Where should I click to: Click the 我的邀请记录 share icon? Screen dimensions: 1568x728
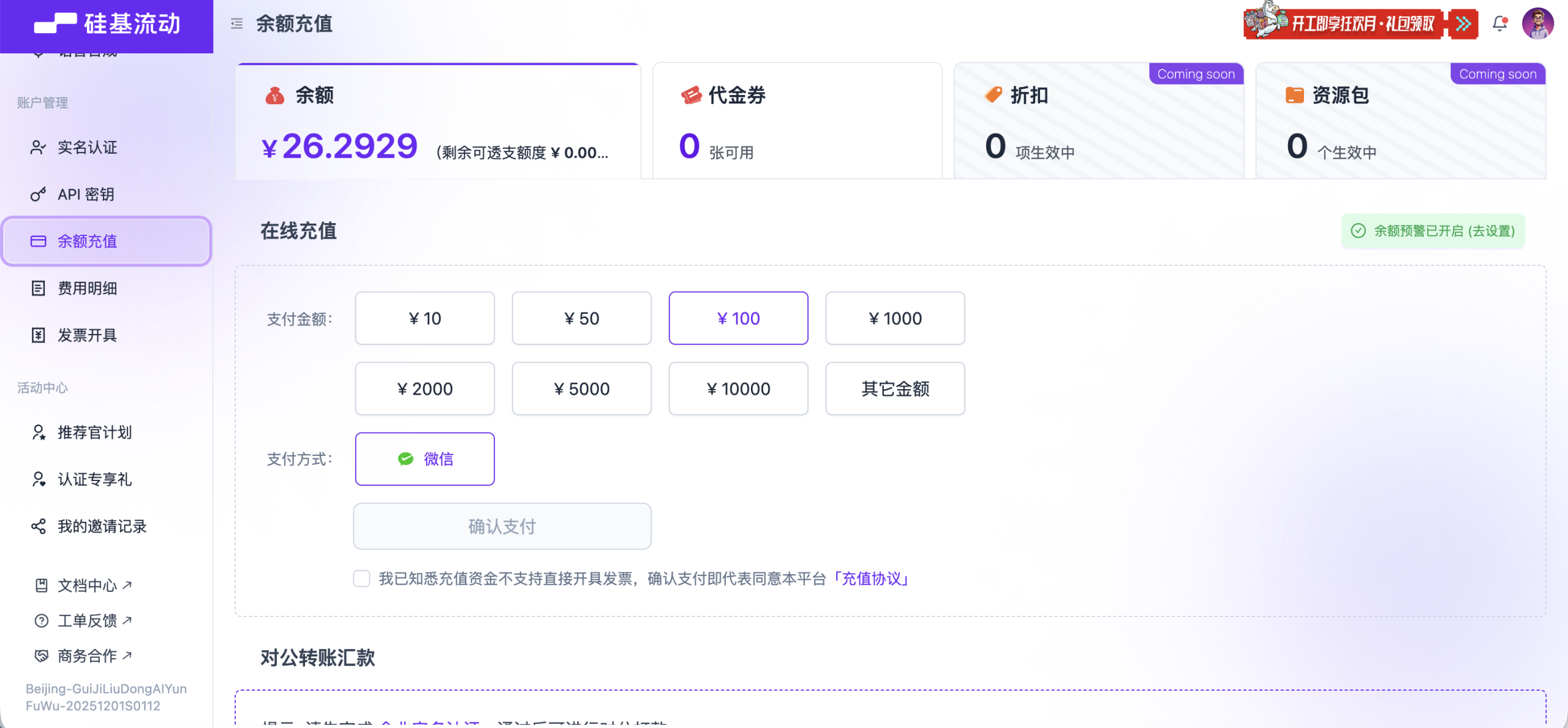coord(38,526)
